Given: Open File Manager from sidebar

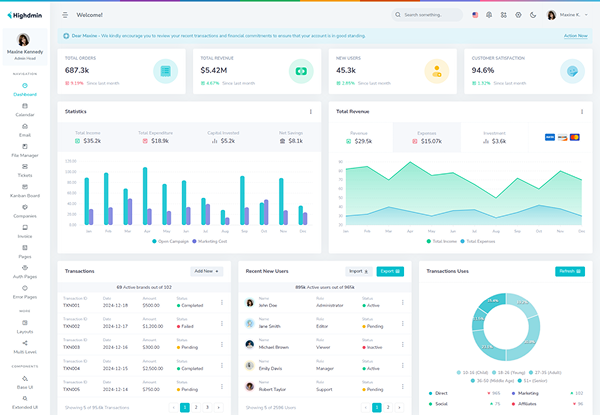Looking at the screenshot, I should click(x=25, y=150).
